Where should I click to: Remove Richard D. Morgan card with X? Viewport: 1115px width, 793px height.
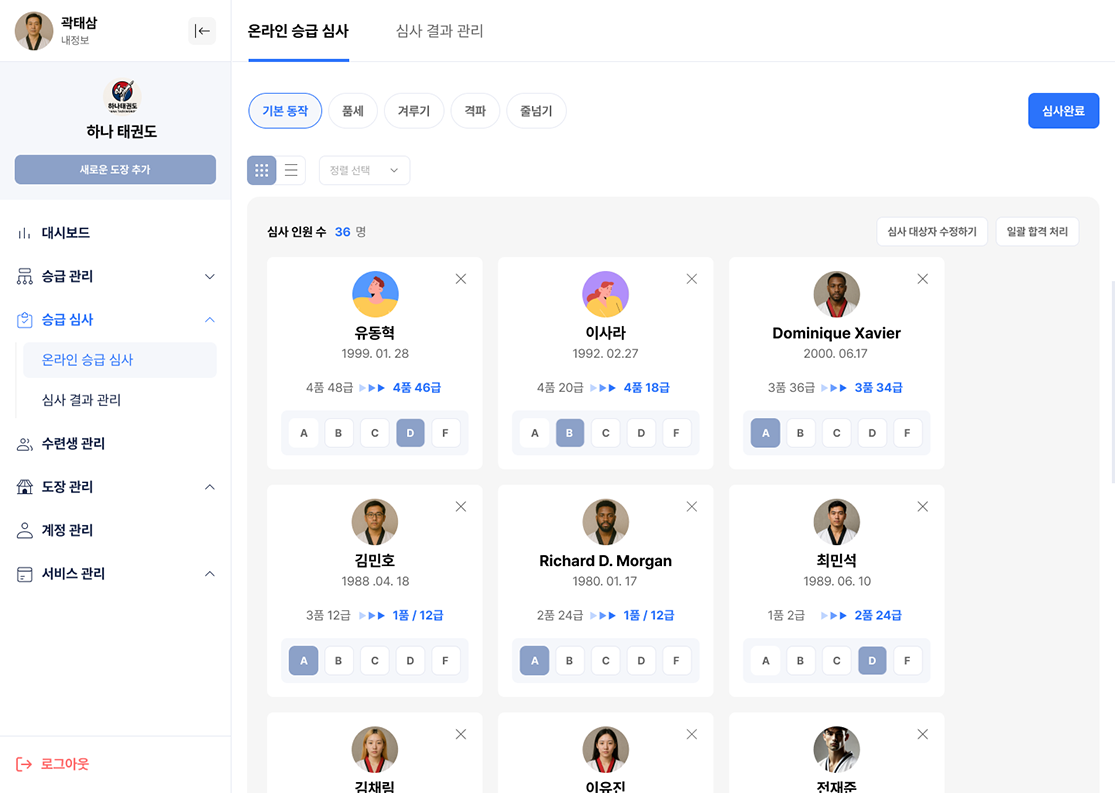coord(691,506)
